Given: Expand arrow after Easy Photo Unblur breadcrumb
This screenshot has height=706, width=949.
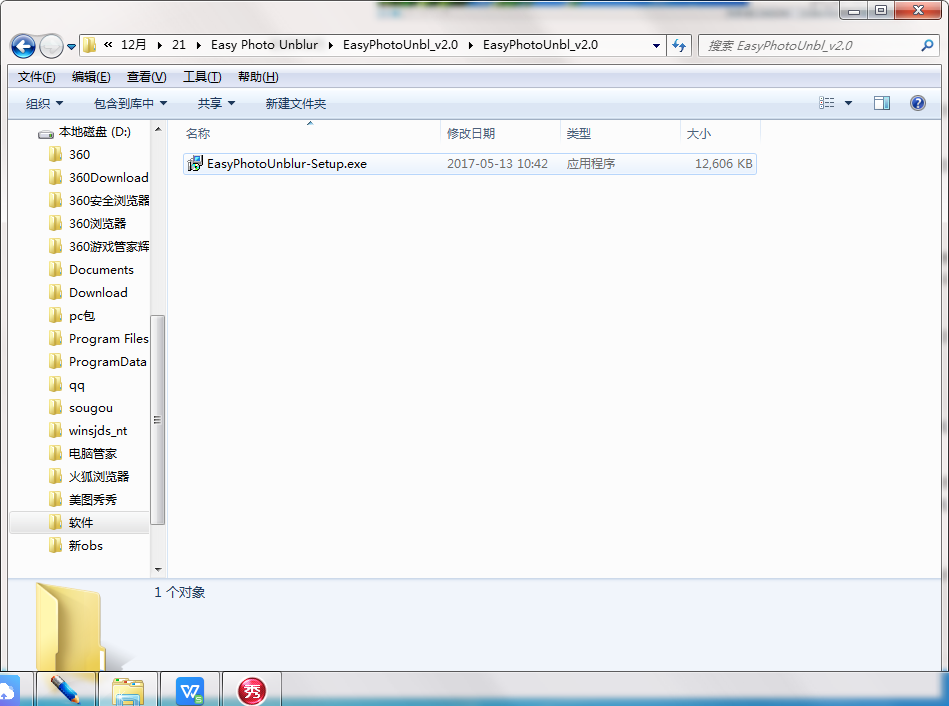Looking at the screenshot, I should tap(330, 45).
